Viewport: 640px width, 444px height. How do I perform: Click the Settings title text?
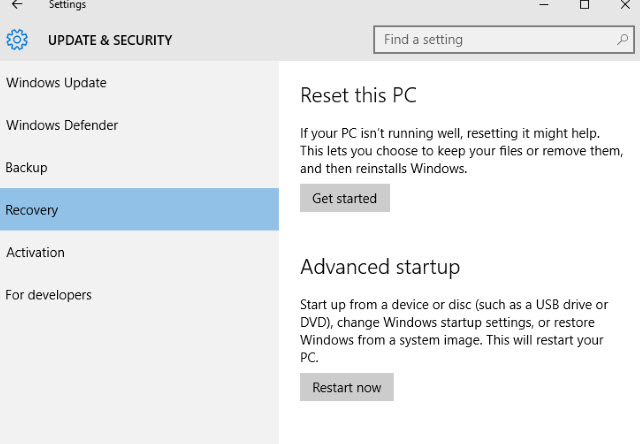[67, 4]
